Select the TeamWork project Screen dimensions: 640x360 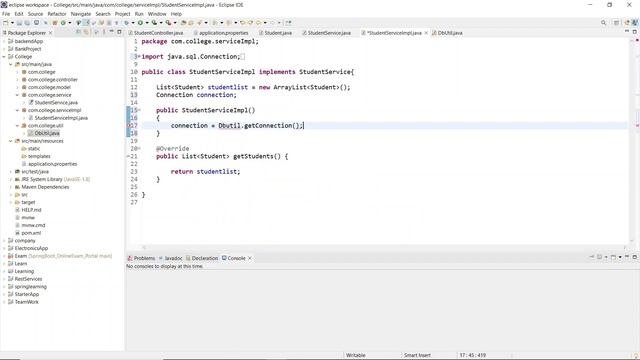(27, 302)
